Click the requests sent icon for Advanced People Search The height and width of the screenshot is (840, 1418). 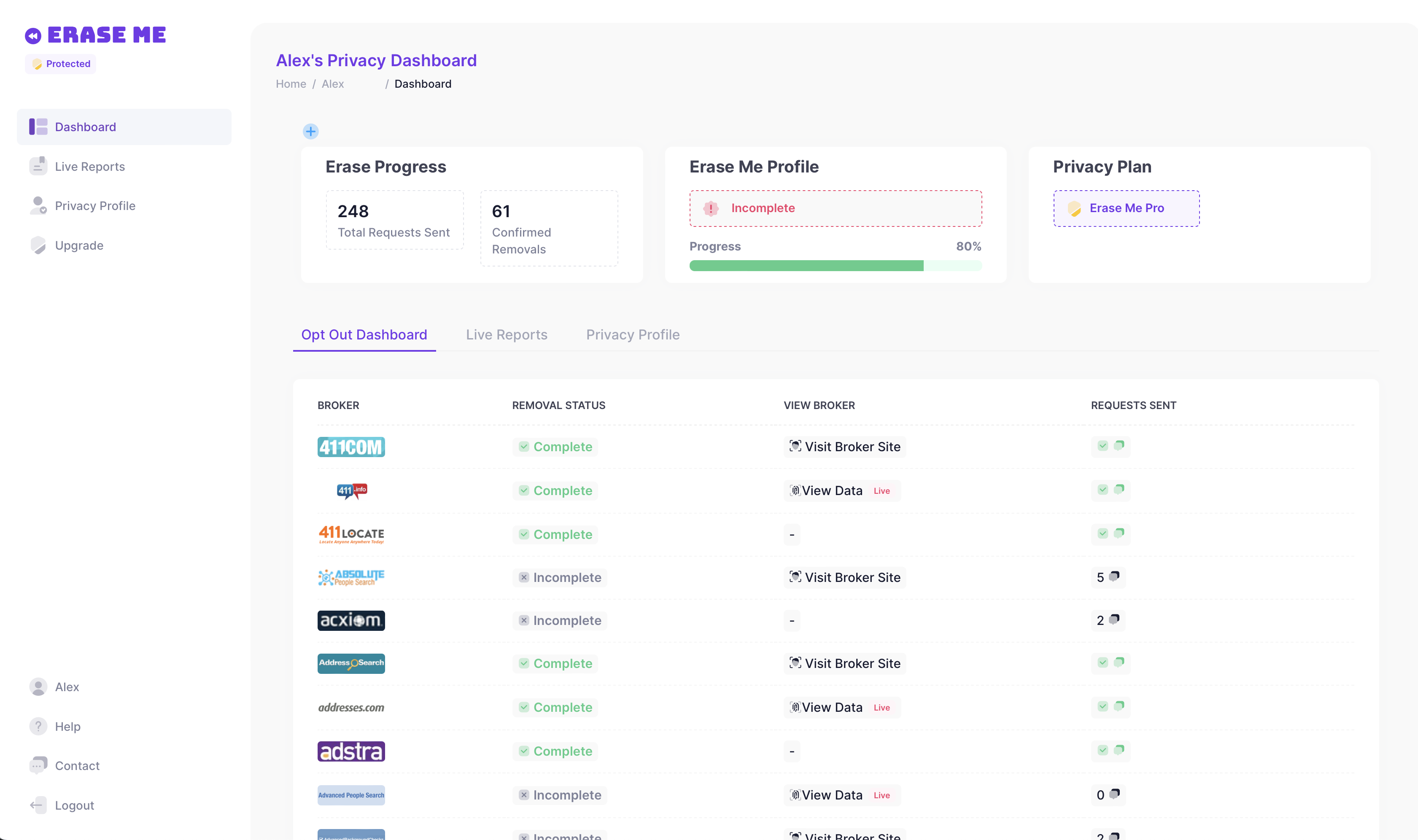1114,794
